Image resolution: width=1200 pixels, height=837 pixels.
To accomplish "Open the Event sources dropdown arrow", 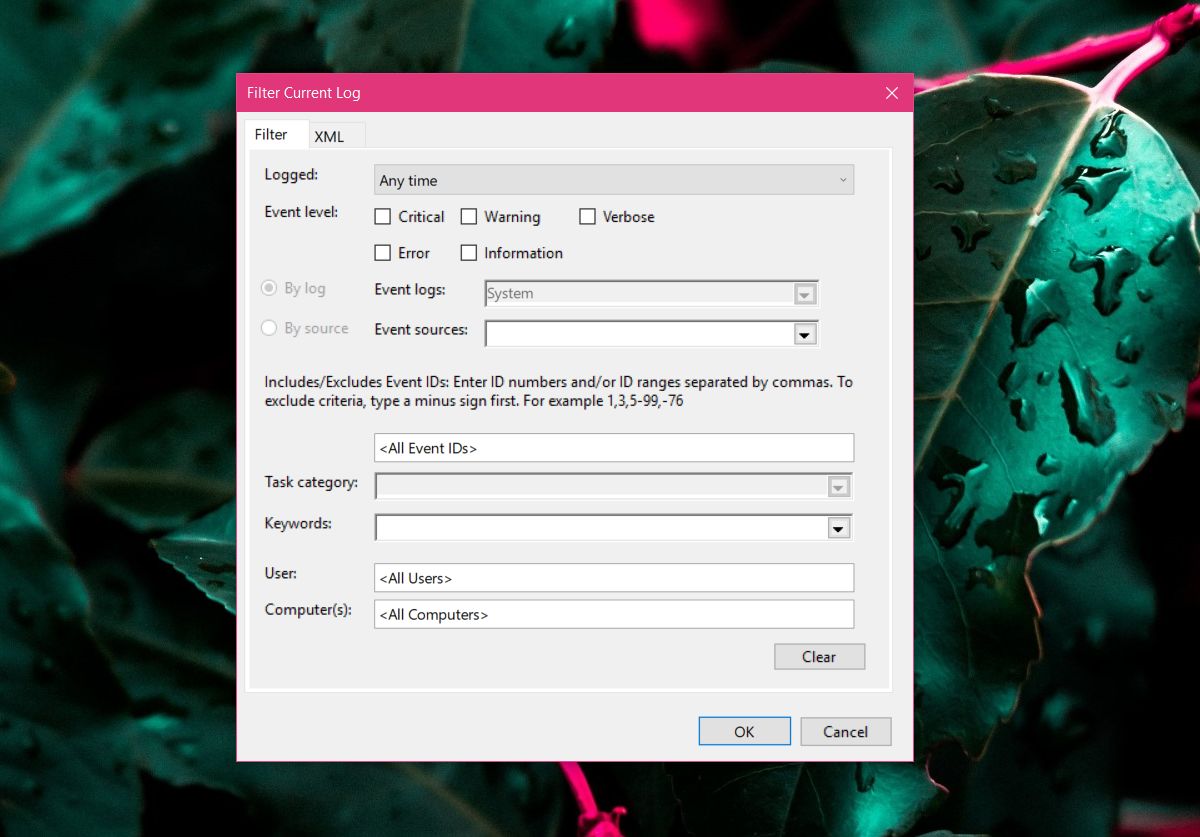I will pos(805,334).
